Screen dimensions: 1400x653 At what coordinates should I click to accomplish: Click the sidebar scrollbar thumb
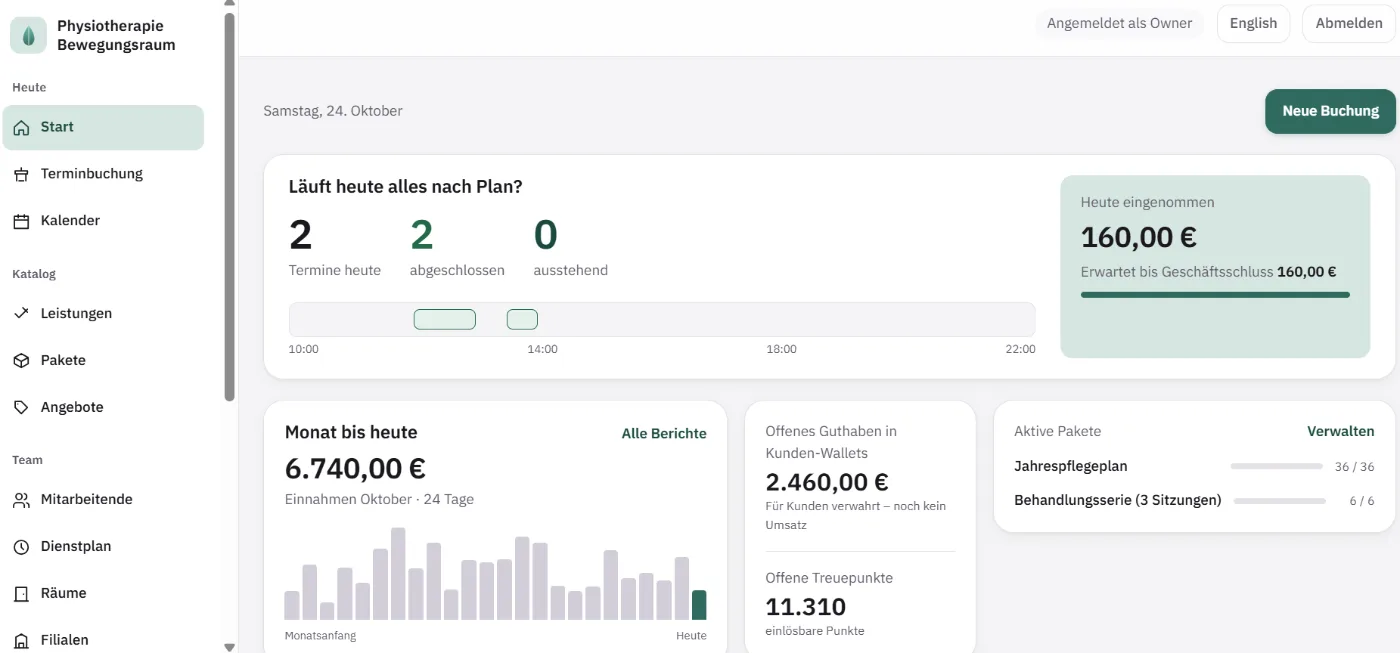coord(230,205)
